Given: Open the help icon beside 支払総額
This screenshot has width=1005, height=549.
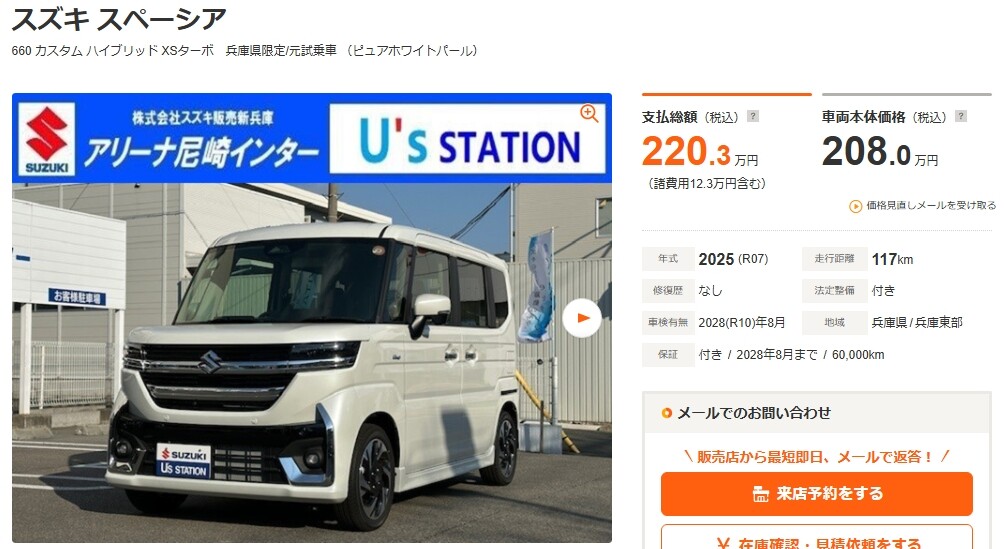Looking at the screenshot, I should tap(753, 117).
